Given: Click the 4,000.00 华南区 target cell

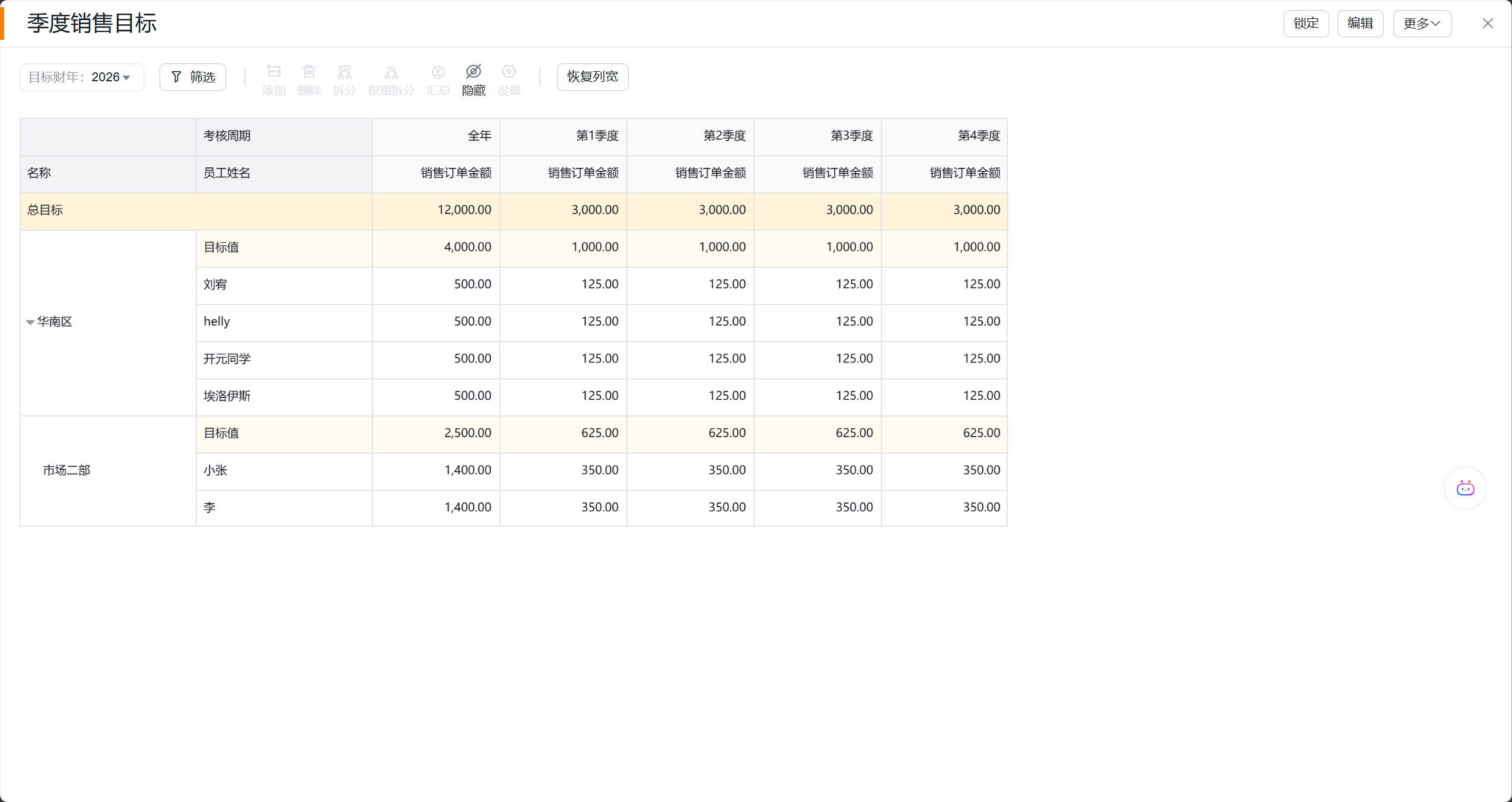Looking at the screenshot, I should click(x=436, y=247).
